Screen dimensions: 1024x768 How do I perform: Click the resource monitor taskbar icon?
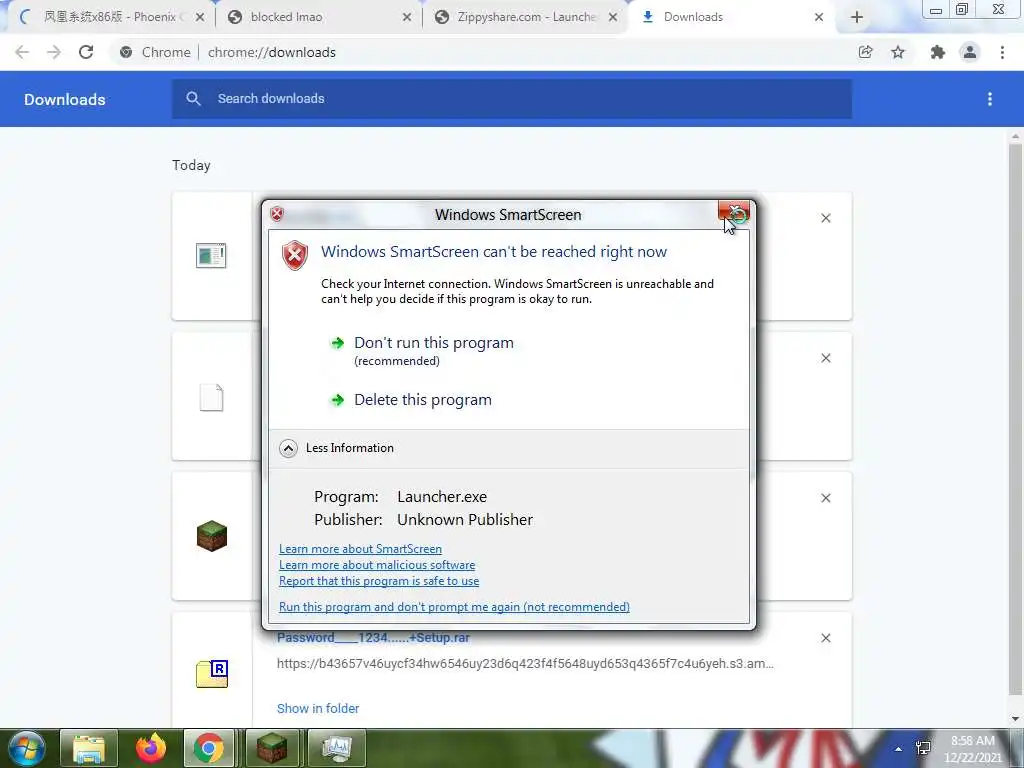337,748
